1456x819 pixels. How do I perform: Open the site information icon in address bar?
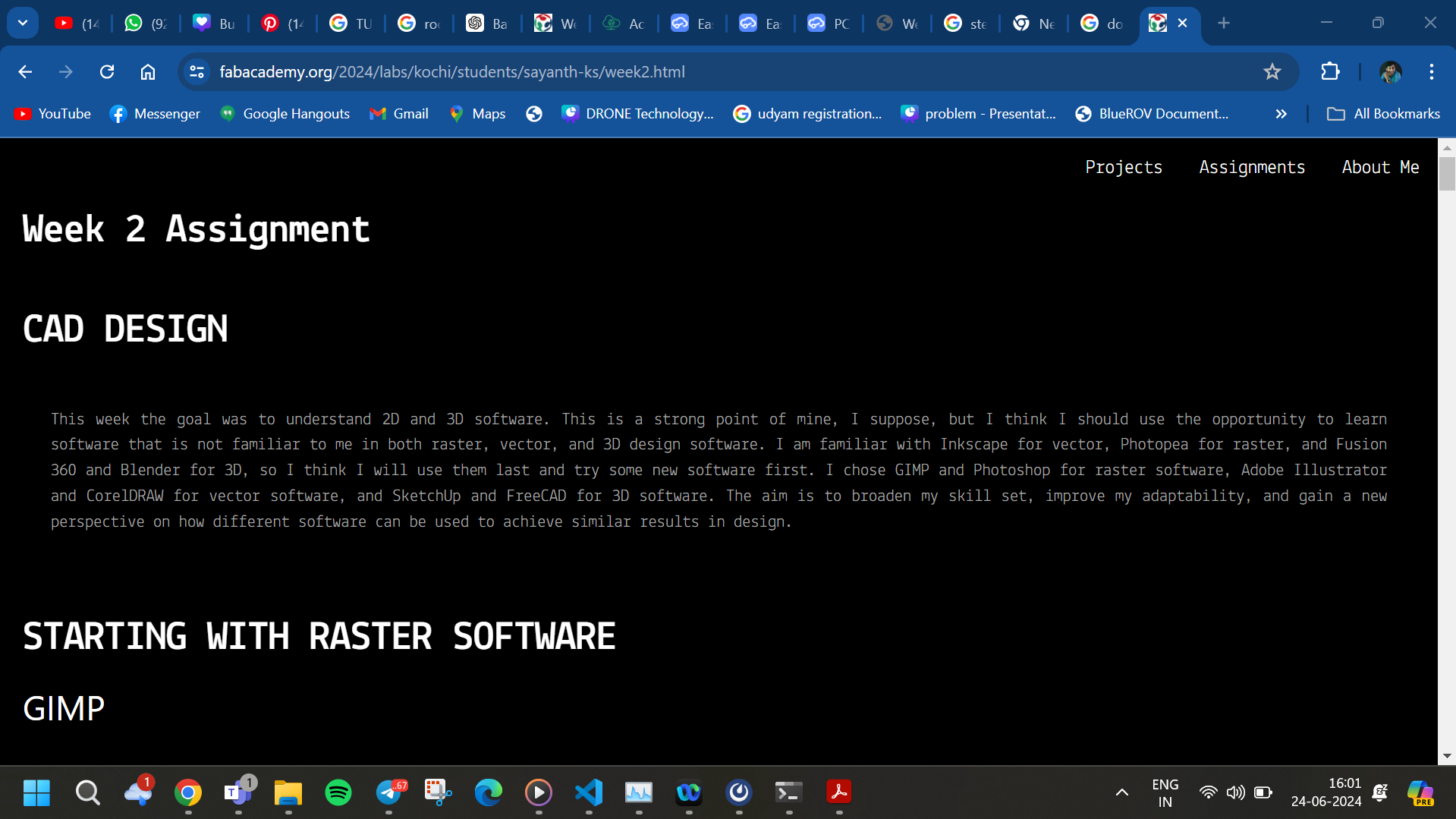[197, 71]
